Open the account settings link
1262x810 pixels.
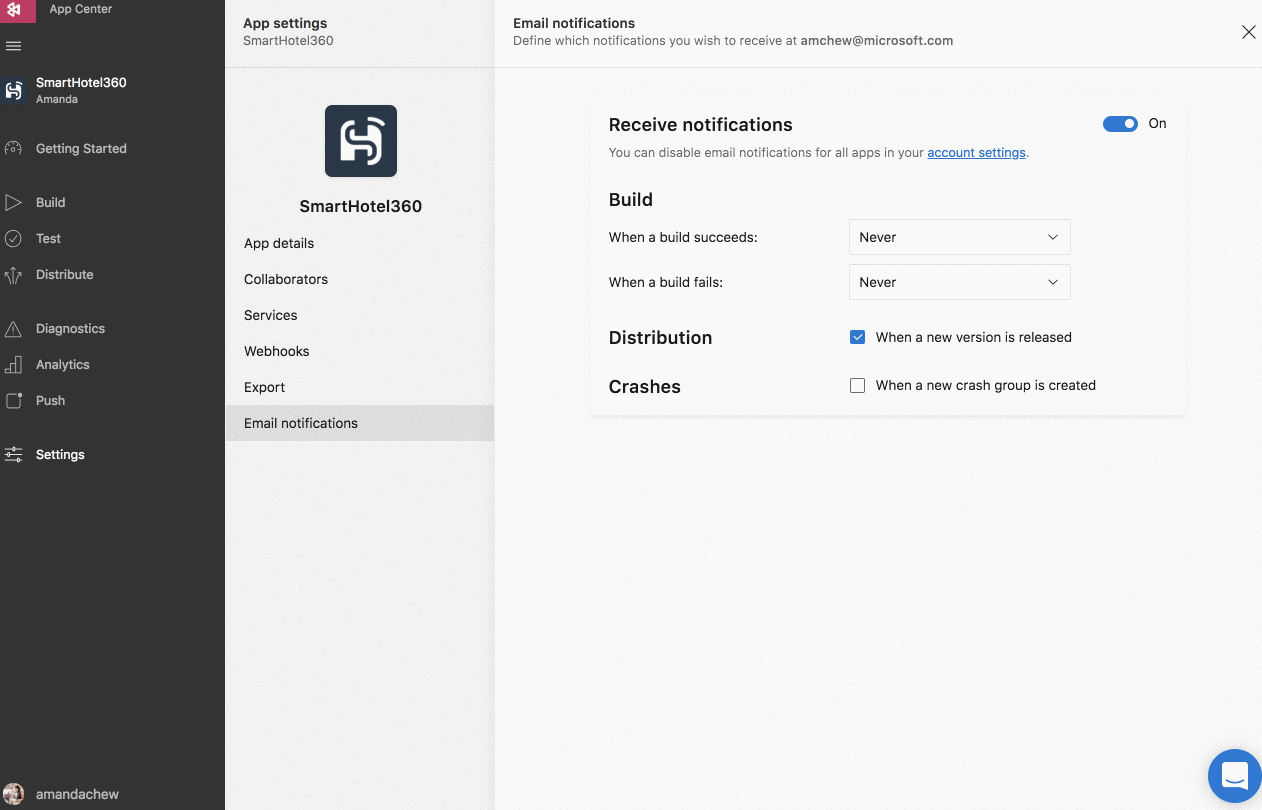tap(976, 153)
